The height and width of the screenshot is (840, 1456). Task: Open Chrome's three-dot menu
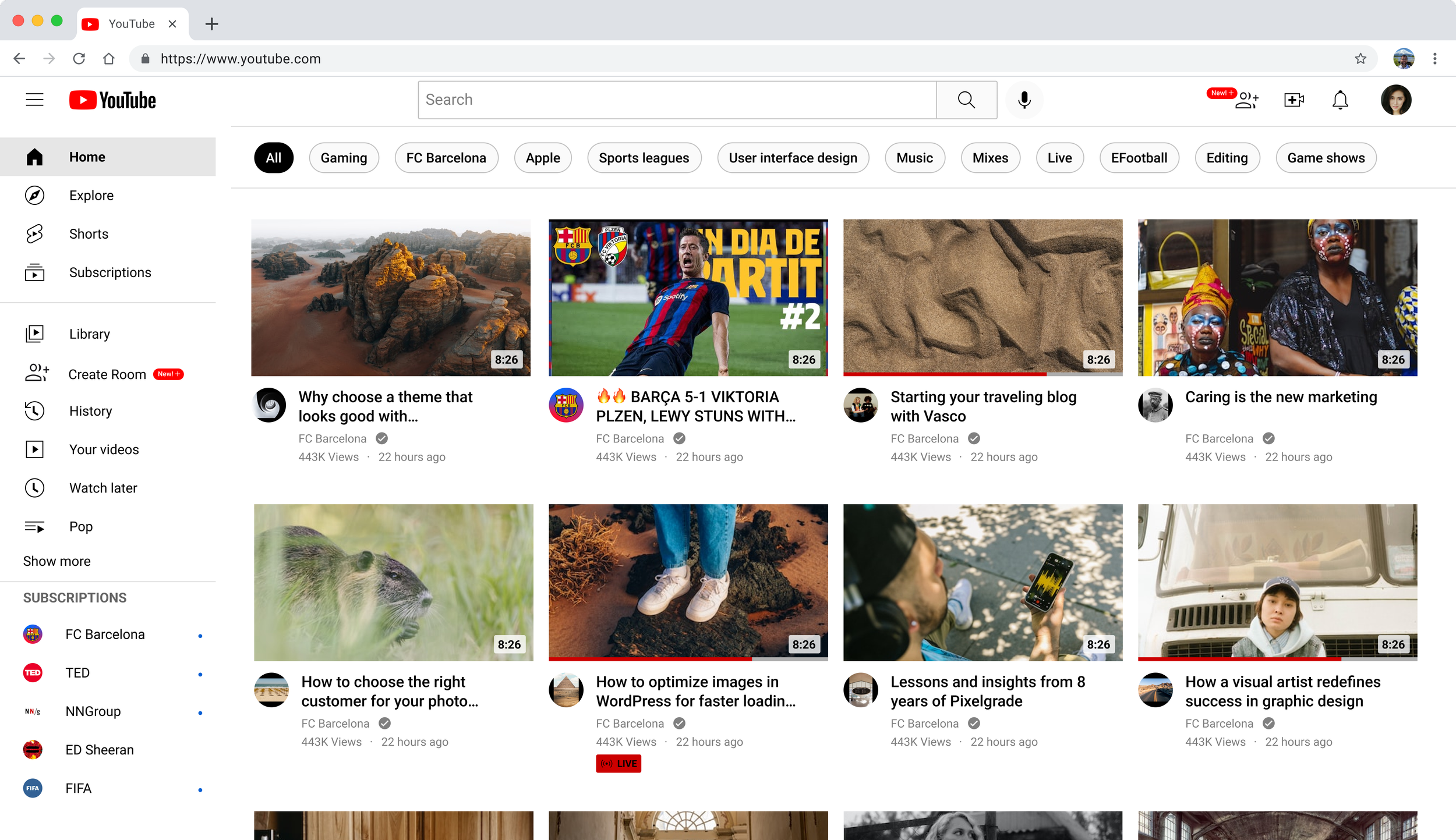point(1434,58)
